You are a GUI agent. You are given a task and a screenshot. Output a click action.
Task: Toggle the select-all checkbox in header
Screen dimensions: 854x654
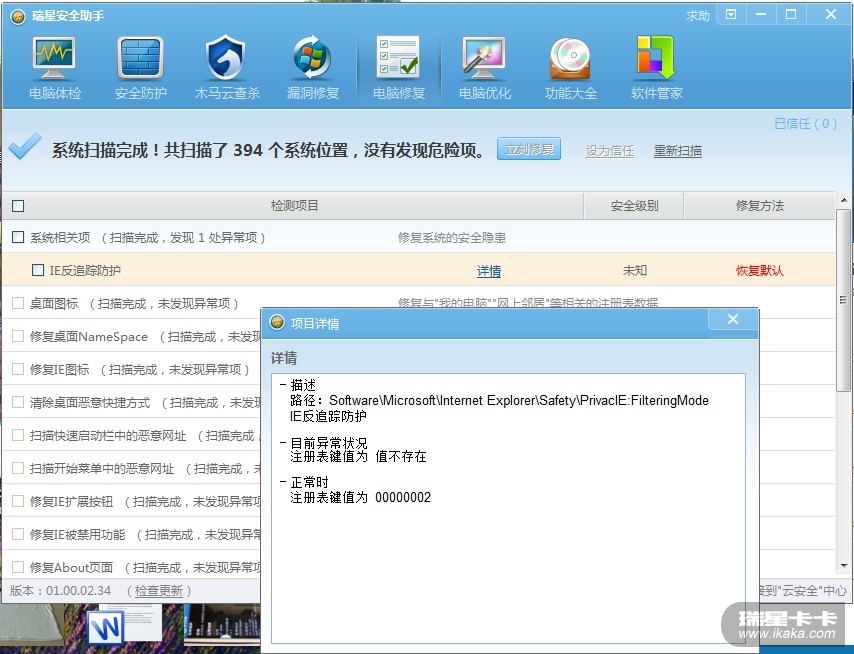(18, 206)
